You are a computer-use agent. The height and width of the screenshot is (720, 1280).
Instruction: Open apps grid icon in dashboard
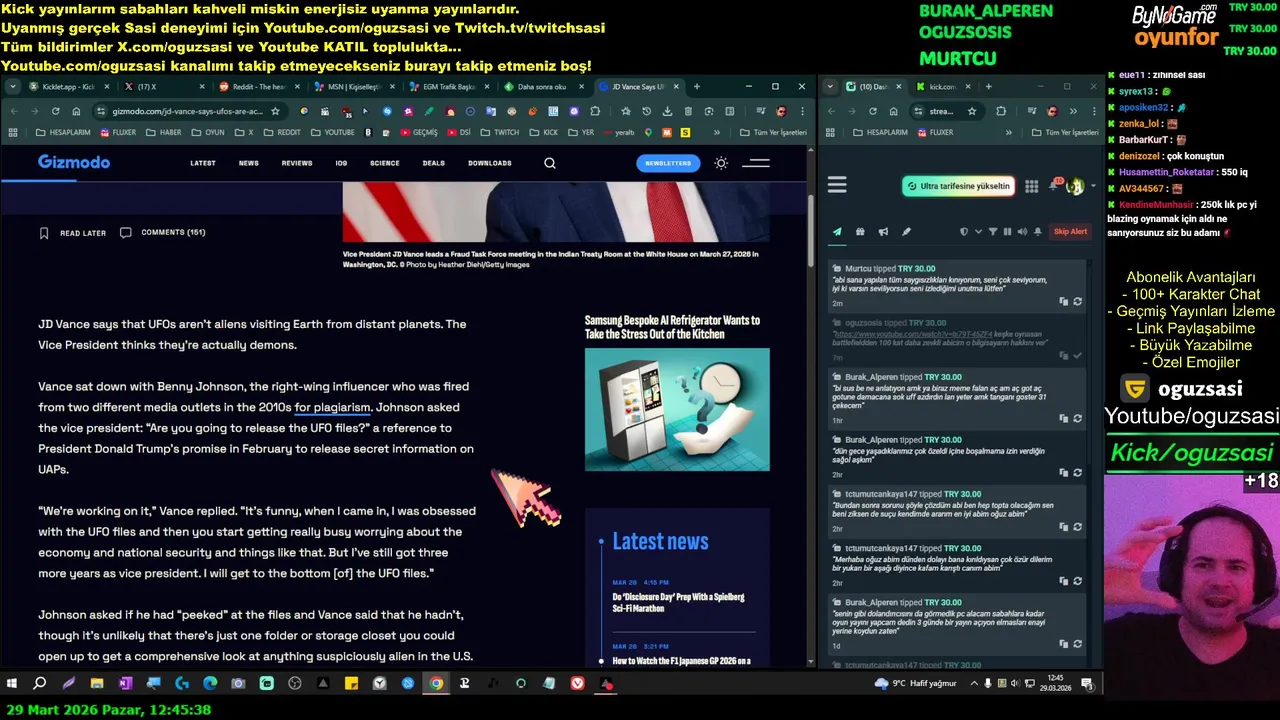[1031, 186]
